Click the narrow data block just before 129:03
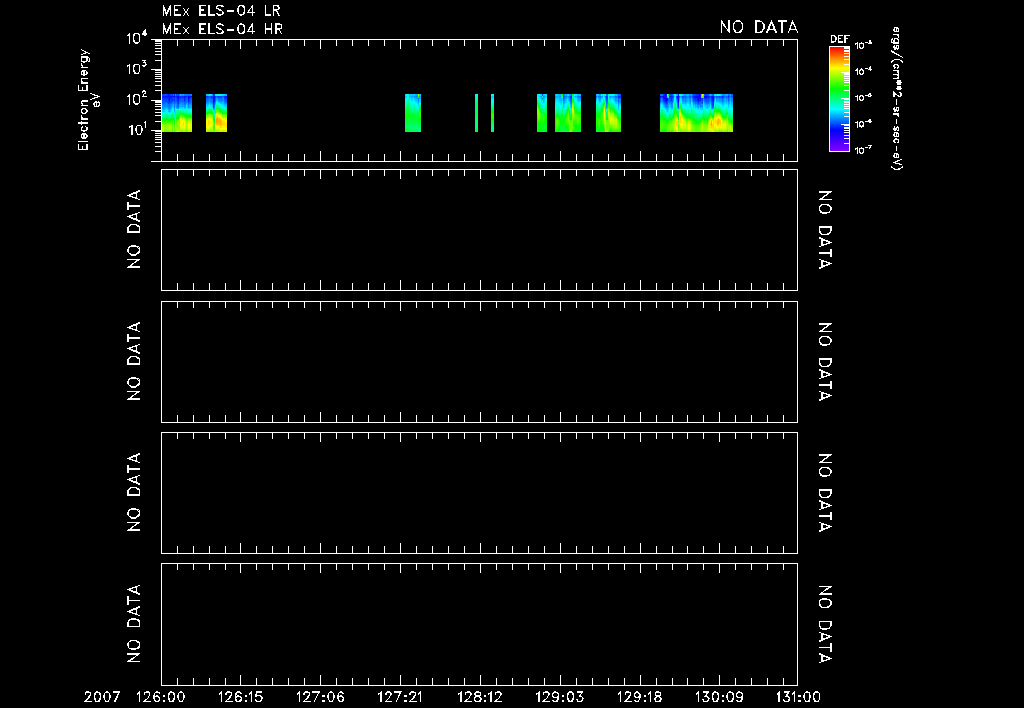The height and width of the screenshot is (708, 1024). coord(542,113)
